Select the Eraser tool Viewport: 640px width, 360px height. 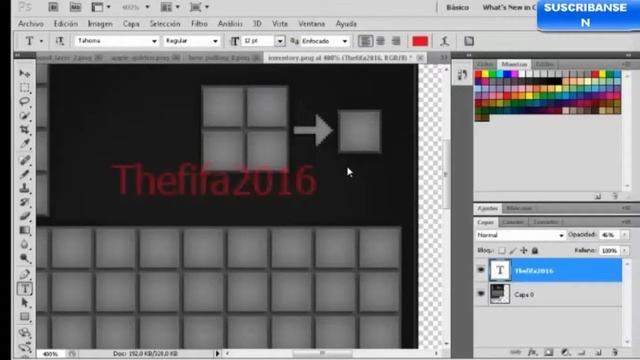tap(25, 216)
